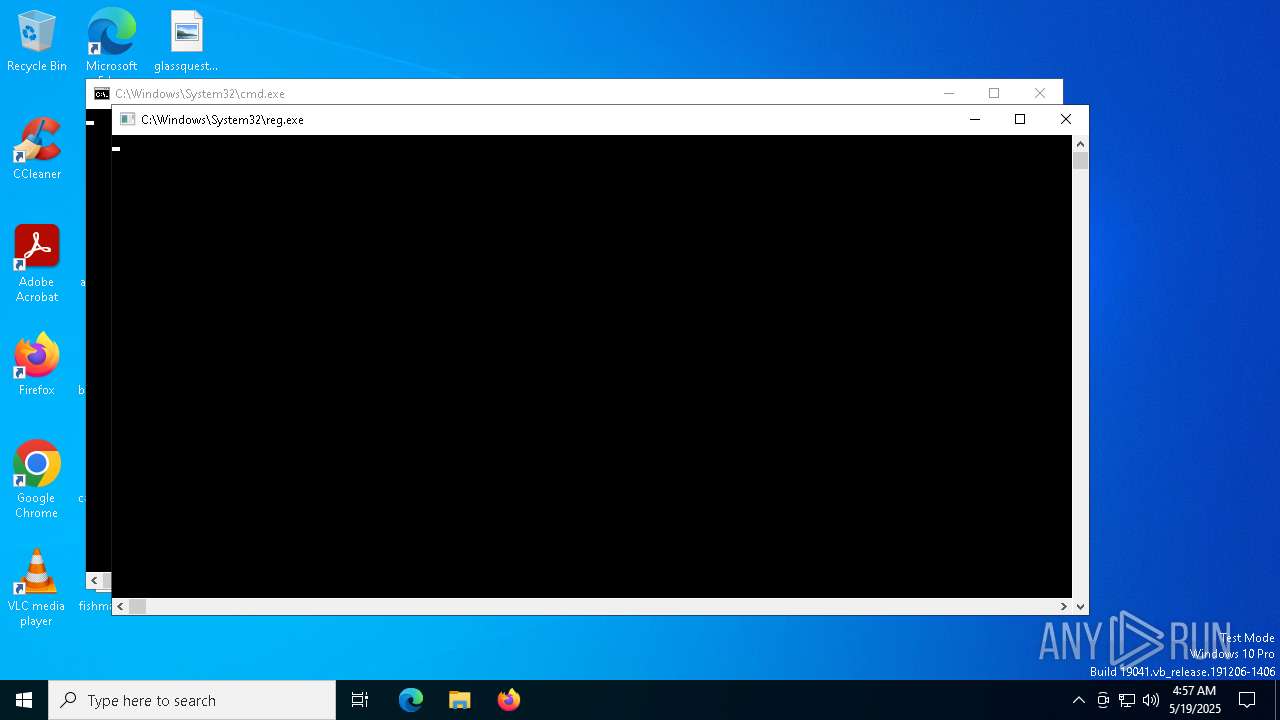Minimize the cmd.exe window
The image size is (1280, 720).
pos(949,93)
